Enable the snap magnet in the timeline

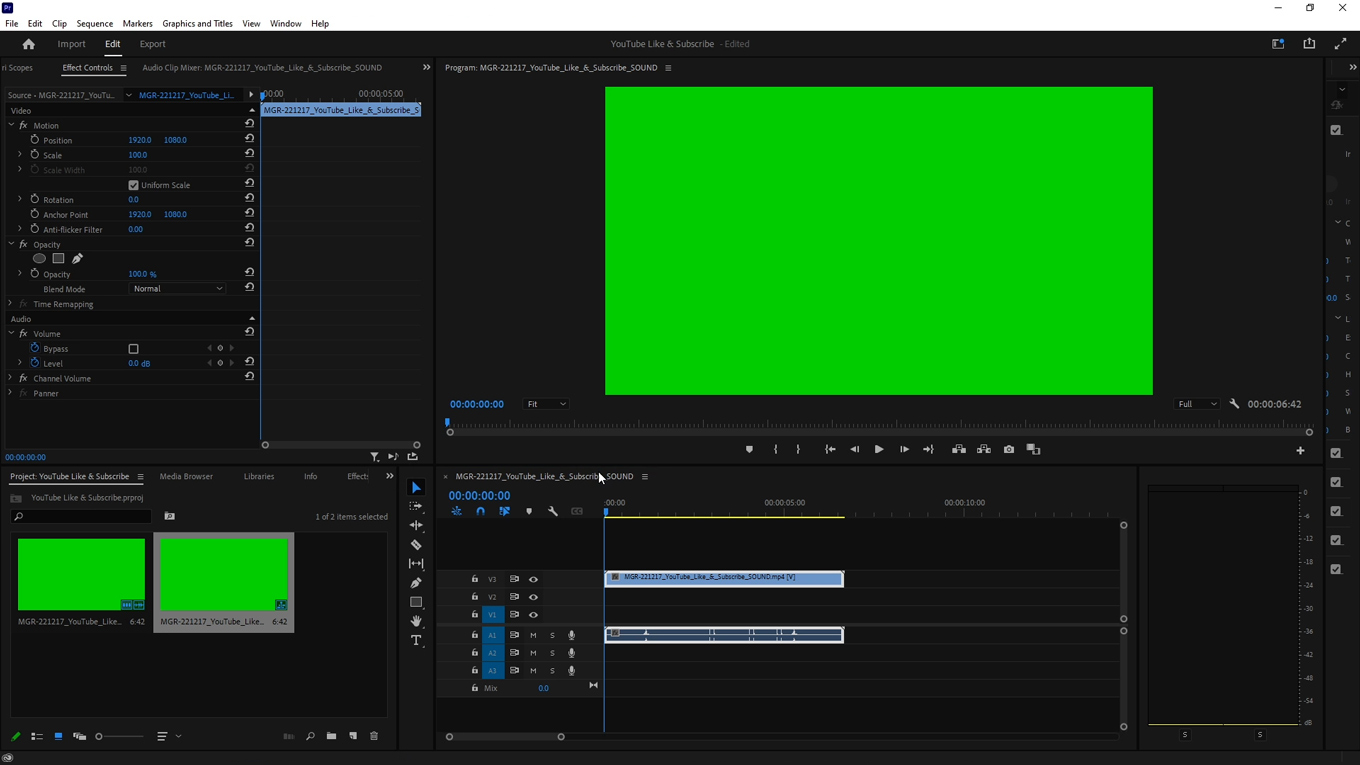[480, 511]
